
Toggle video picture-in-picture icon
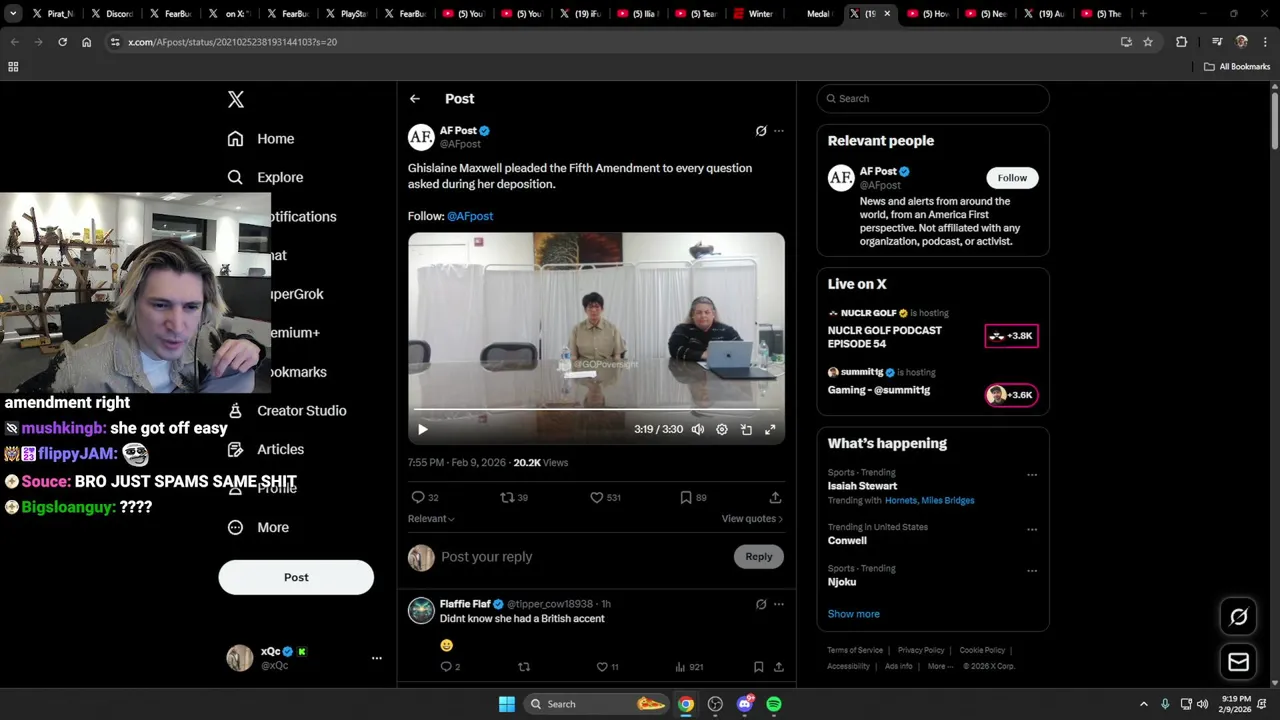746,430
